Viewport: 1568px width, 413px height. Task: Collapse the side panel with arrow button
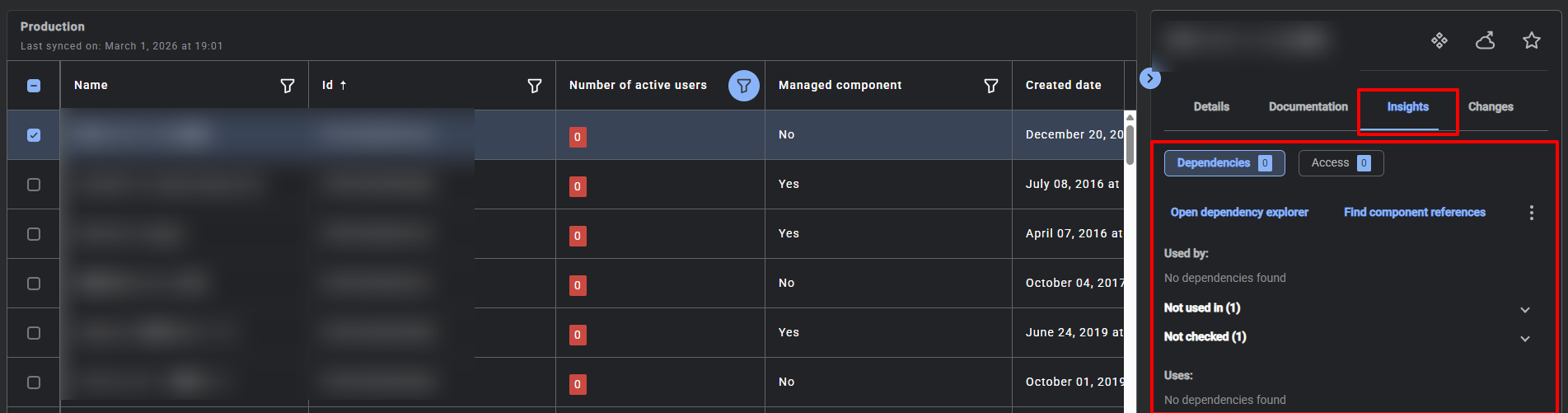pyautogui.click(x=1150, y=78)
